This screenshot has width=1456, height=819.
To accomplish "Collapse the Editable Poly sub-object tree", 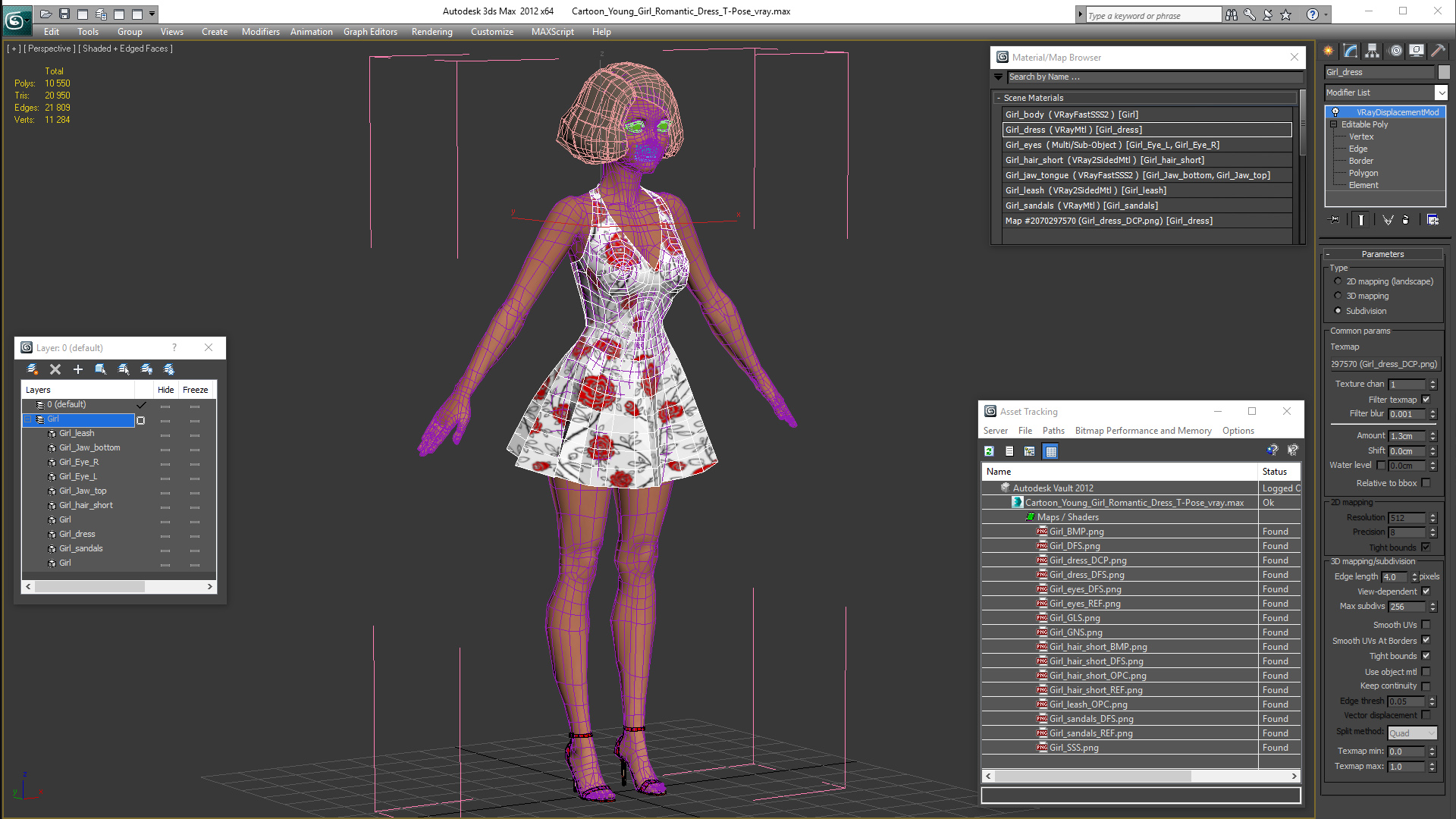I will 1333,124.
